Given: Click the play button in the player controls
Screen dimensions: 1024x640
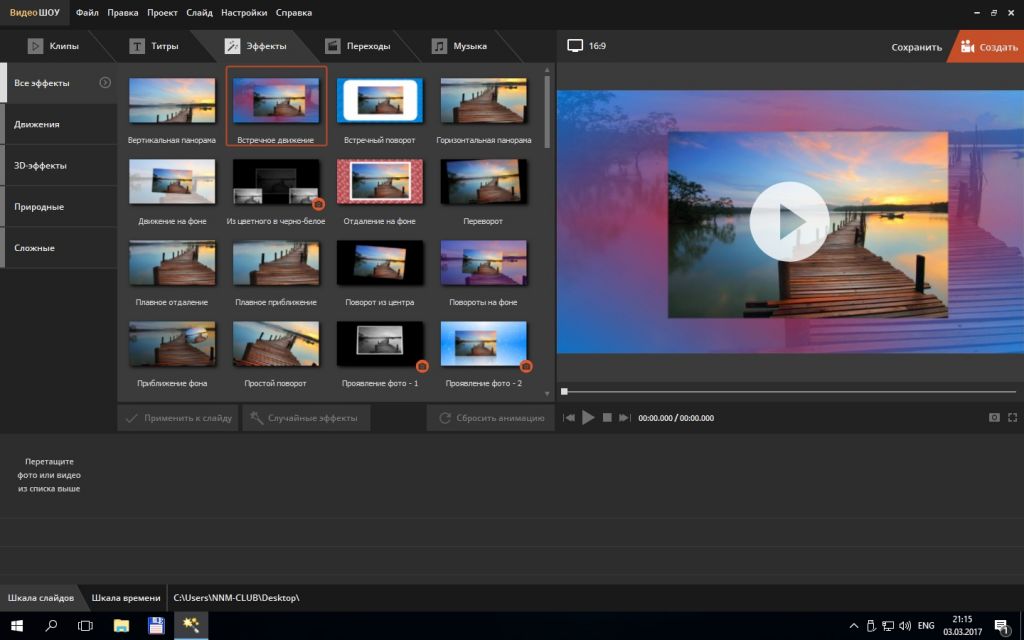Looking at the screenshot, I should [588, 417].
